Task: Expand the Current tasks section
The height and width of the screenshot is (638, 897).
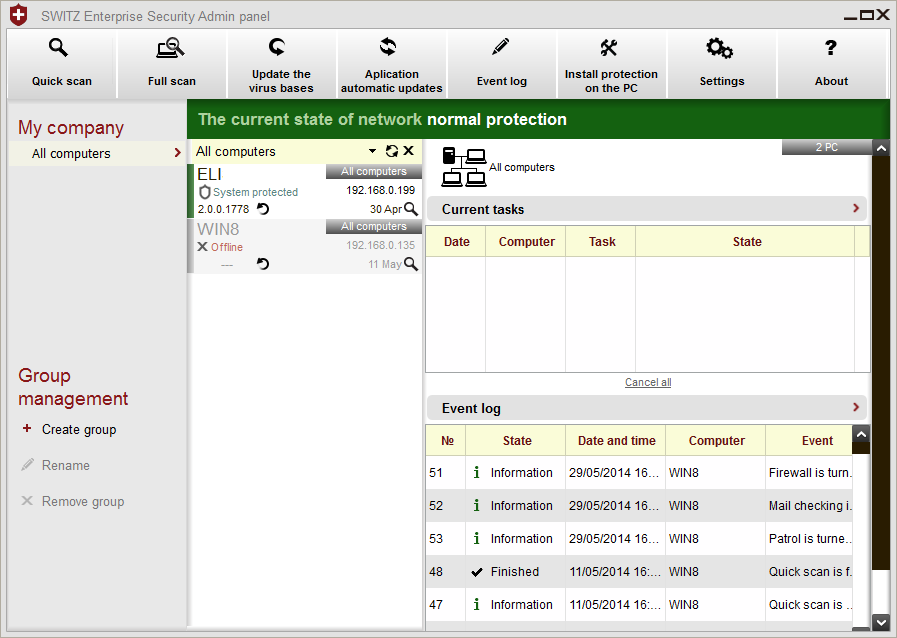Action: (856, 209)
